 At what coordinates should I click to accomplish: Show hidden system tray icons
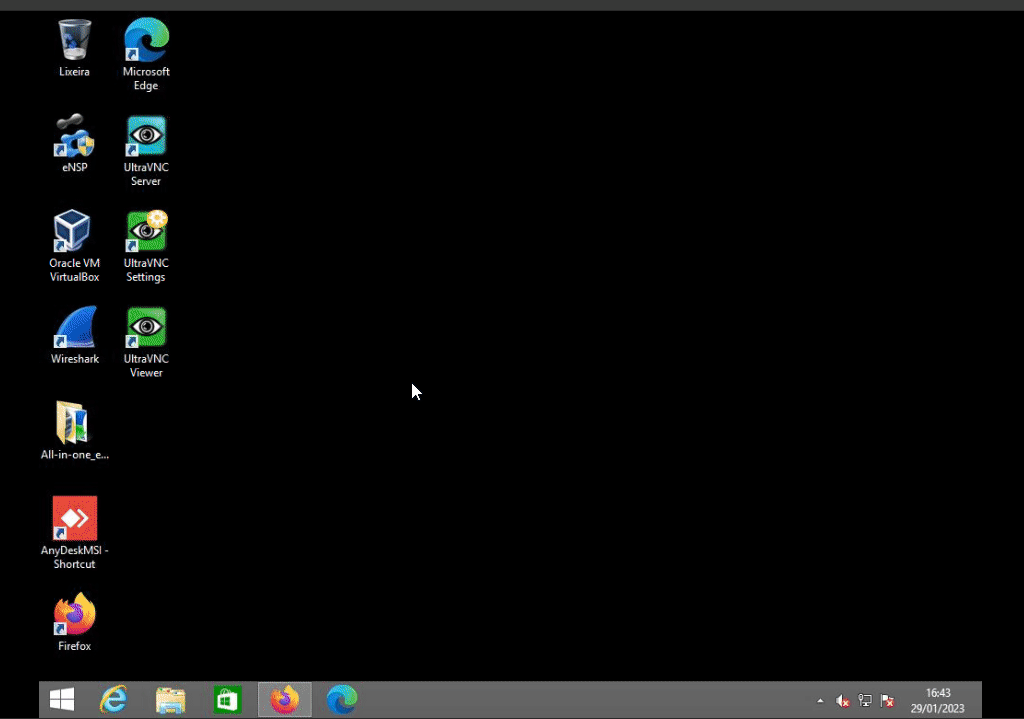820,701
